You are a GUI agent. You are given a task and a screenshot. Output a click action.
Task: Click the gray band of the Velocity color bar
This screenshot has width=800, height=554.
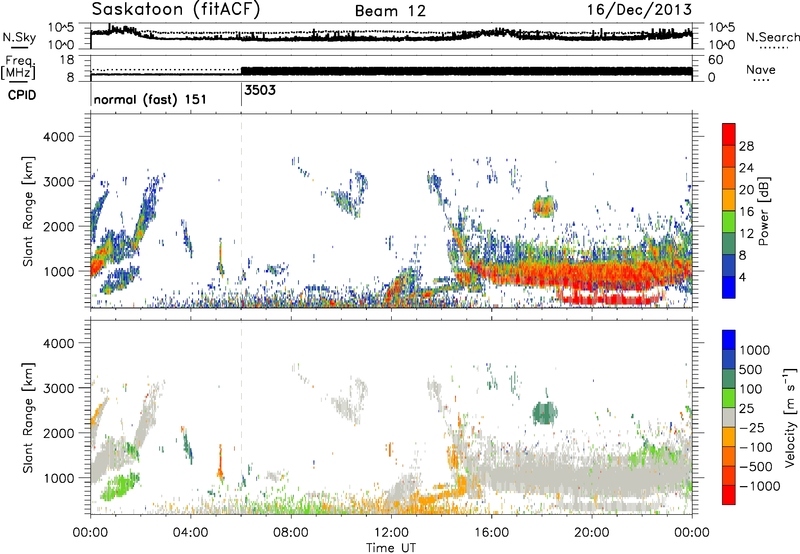[729, 418]
